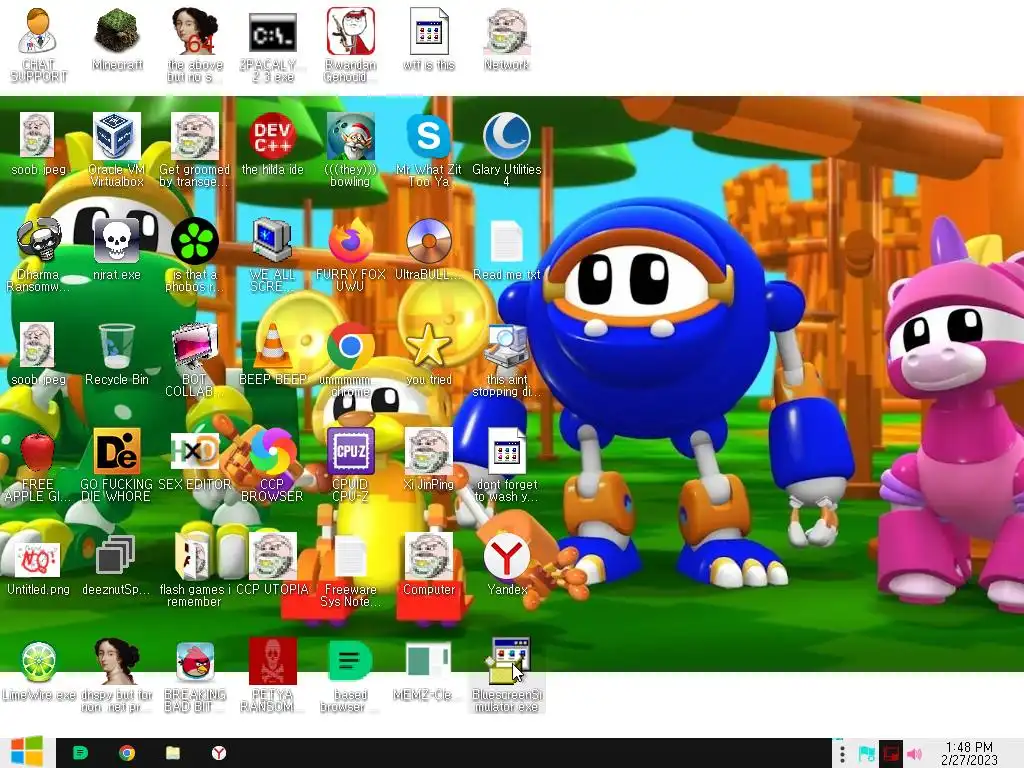
Task: Open File Explorer from the taskbar
Action: [x=172, y=753]
